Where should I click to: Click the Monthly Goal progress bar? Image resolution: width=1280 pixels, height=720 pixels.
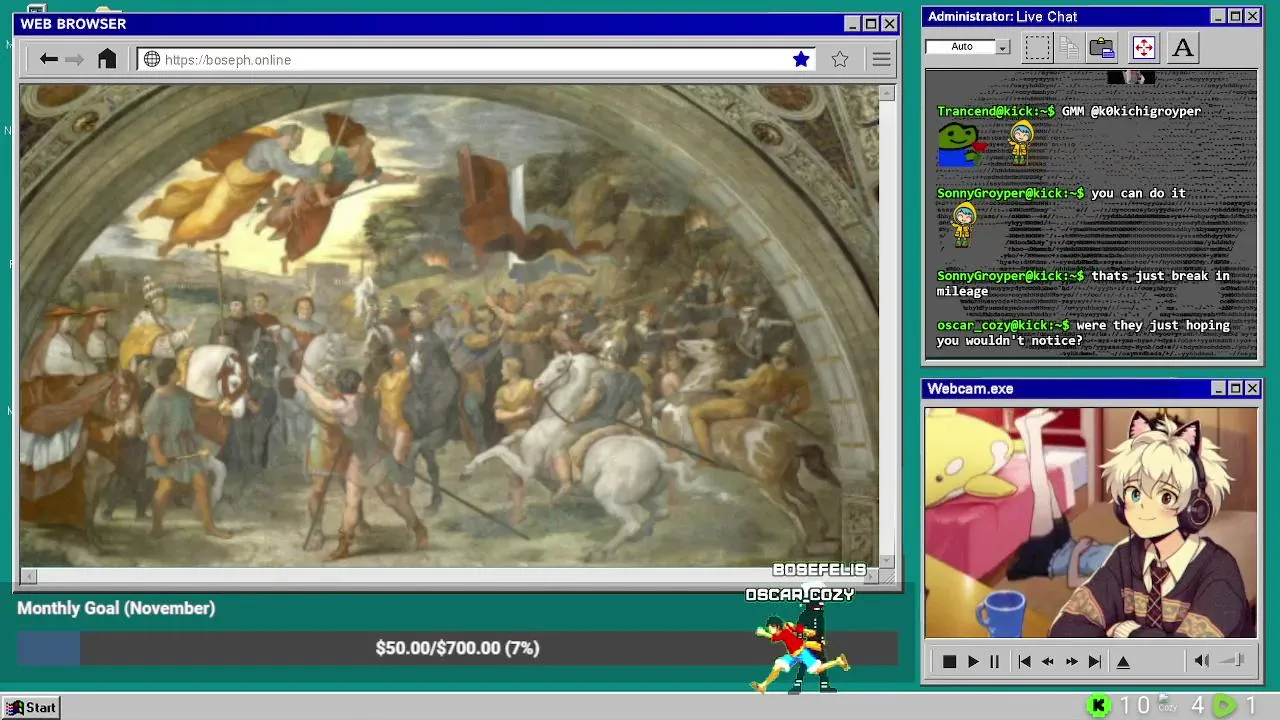click(457, 648)
